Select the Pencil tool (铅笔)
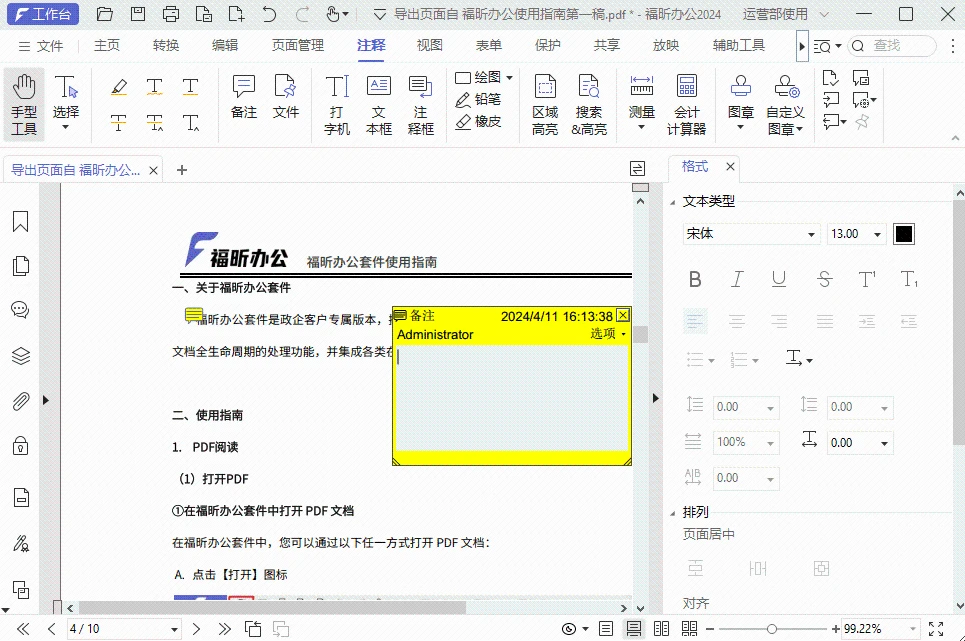 pyautogui.click(x=478, y=99)
